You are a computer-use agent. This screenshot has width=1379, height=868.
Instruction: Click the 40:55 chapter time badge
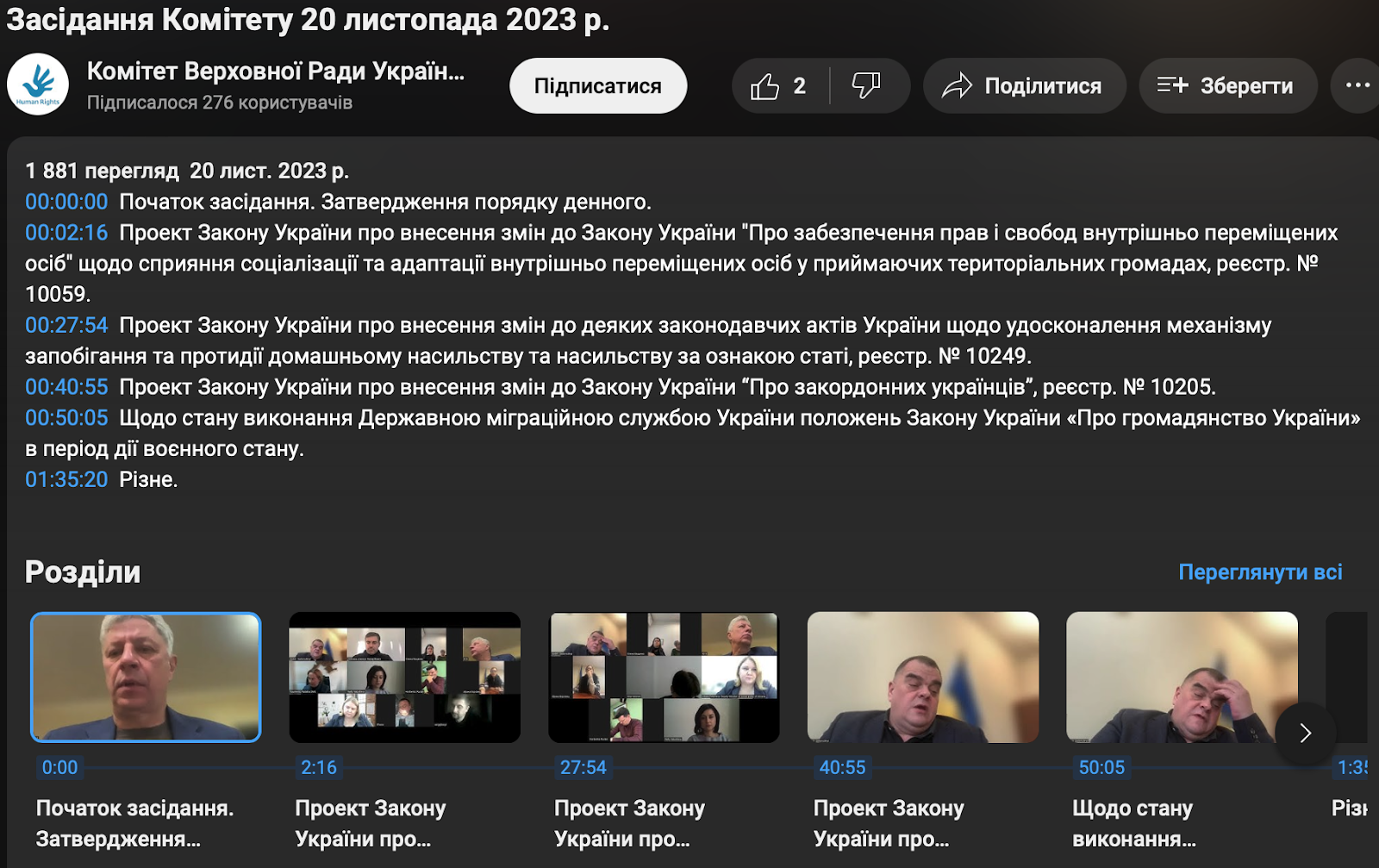(842, 767)
